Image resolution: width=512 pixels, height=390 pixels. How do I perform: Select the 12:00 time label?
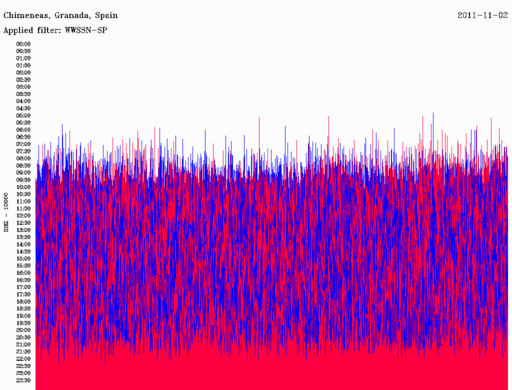[x=23, y=216]
